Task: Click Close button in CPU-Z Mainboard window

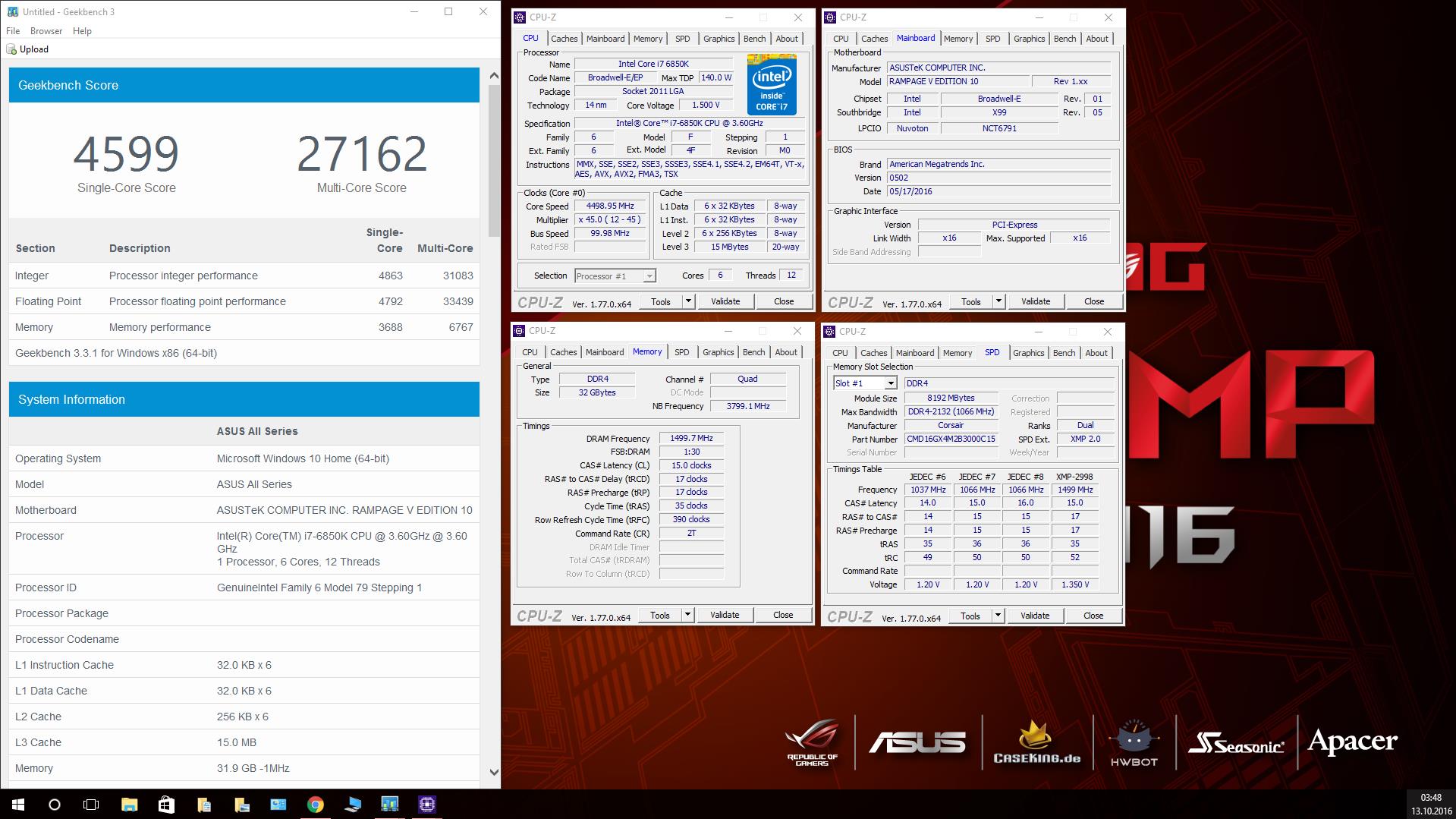Action: (x=1094, y=301)
